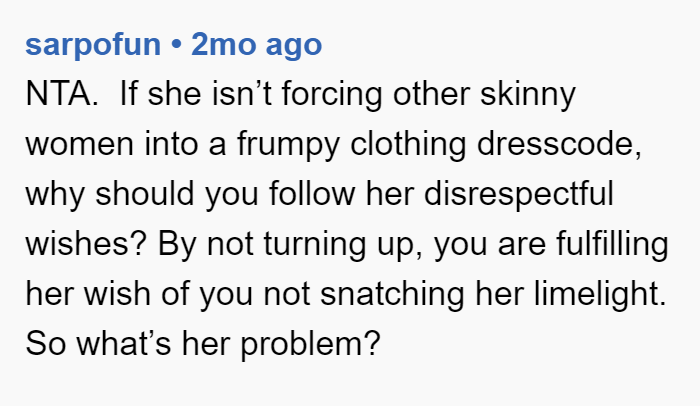Click the NTA verdict at comment start

click(62, 94)
